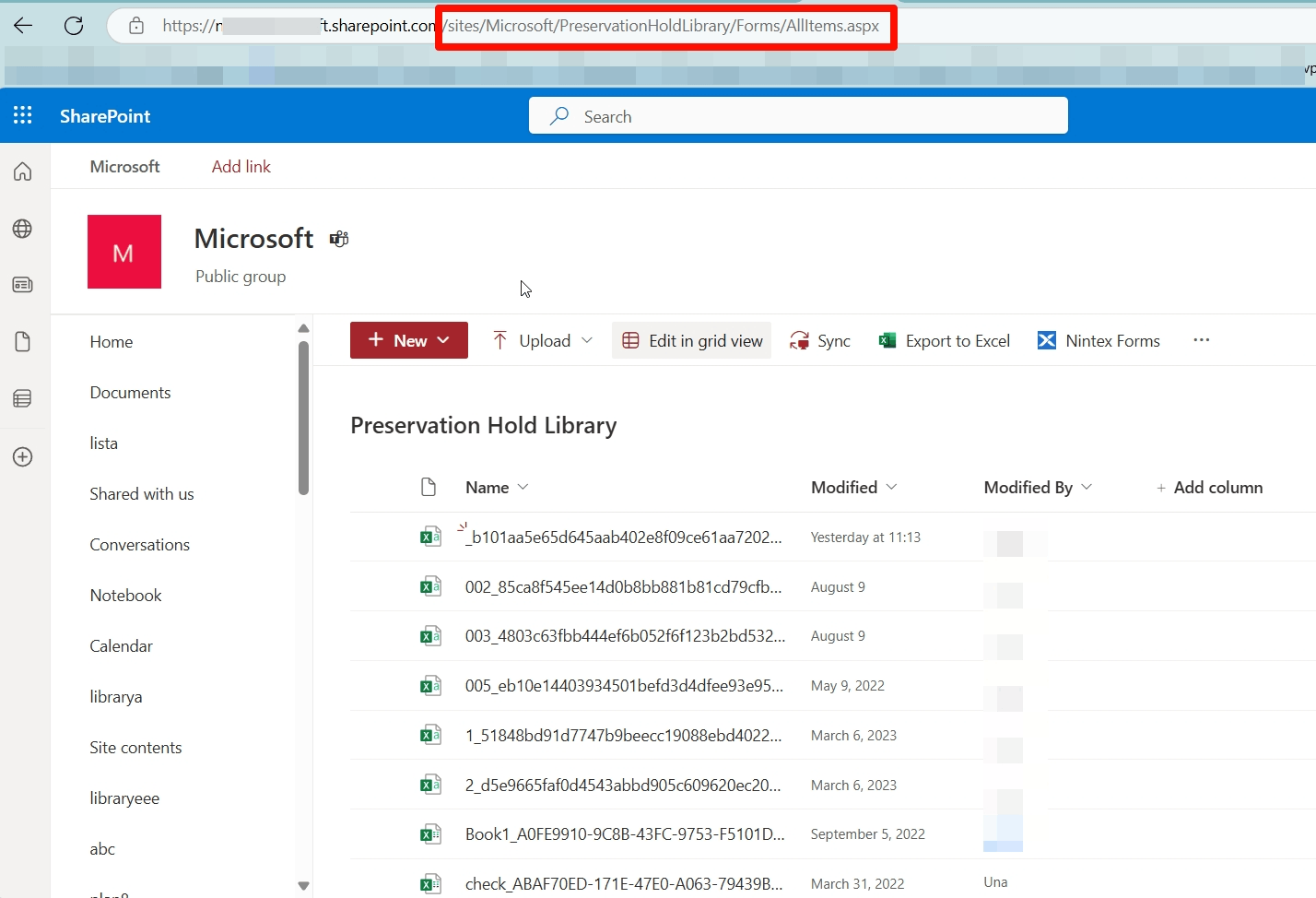This screenshot has height=898, width=1316.
Task: Open the SharePoint app launcher waffle
Action: click(23, 115)
